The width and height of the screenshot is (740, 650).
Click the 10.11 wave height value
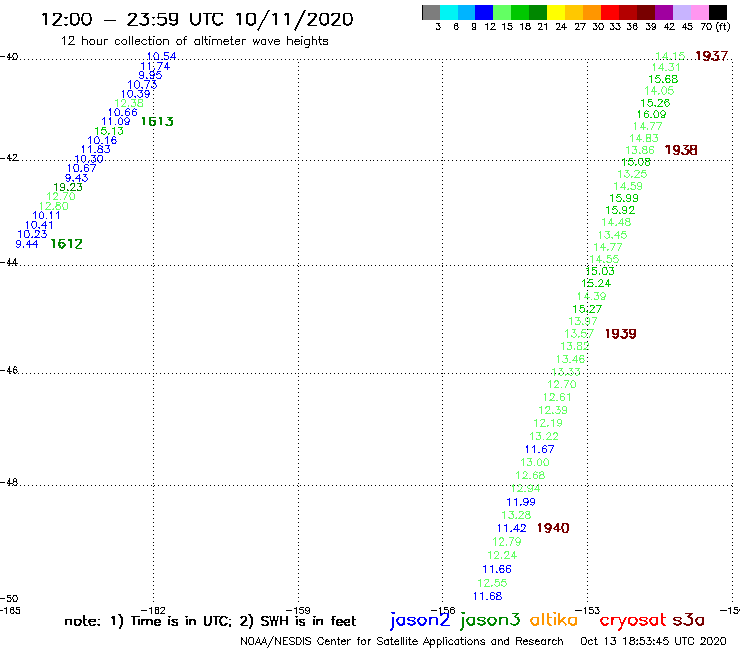46,215
